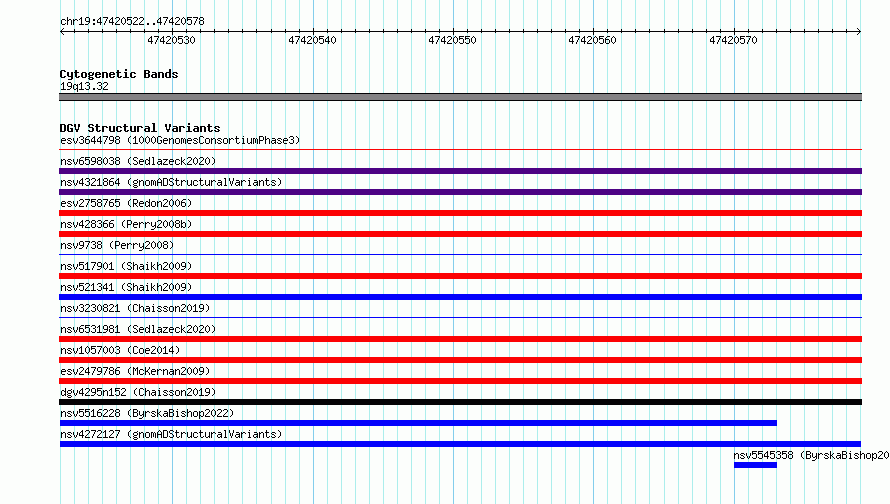
Task: Click ruler position 47420560
Action: pyautogui.click(x=592, y=40)
